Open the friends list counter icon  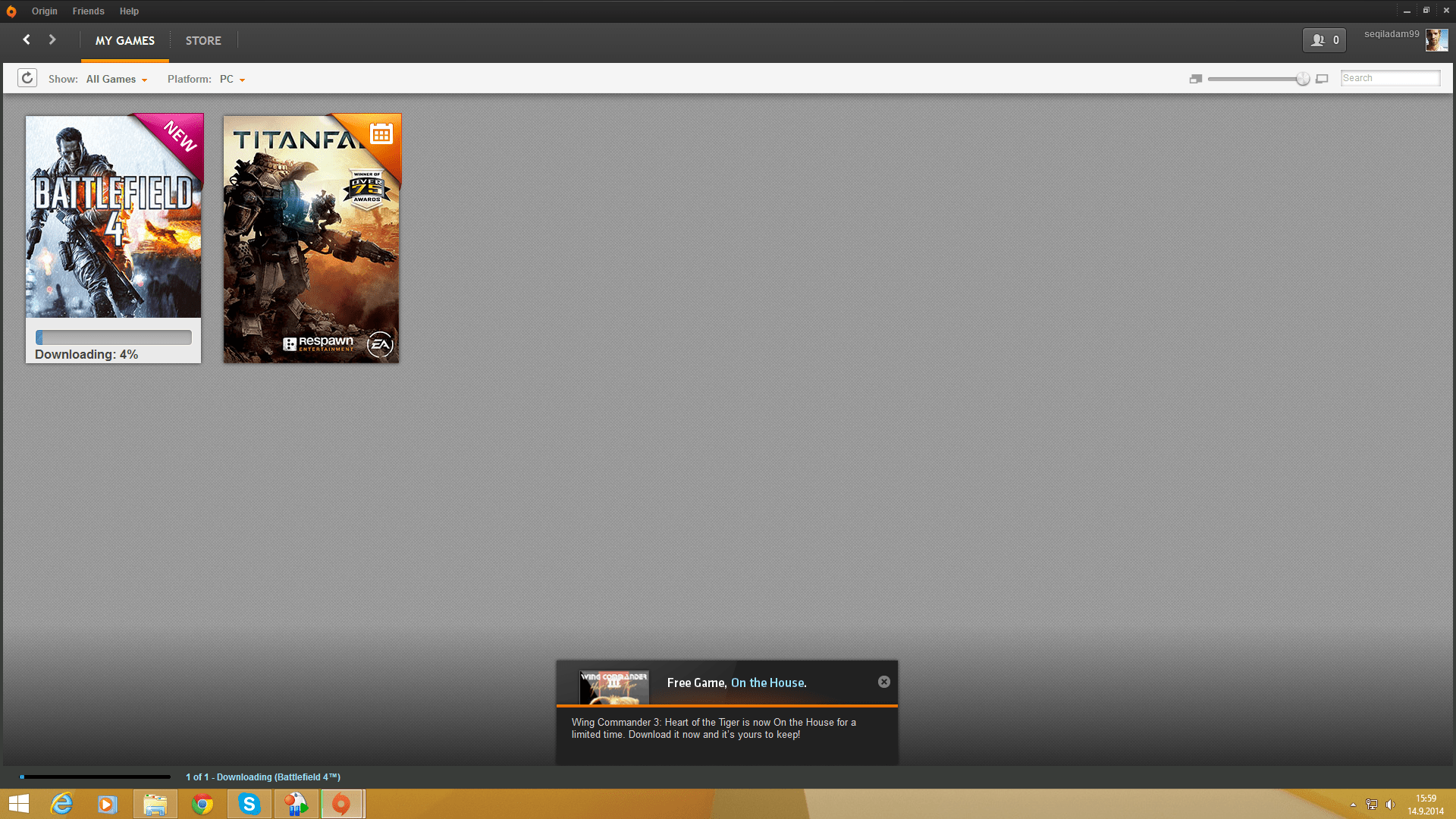(1324, 40)
